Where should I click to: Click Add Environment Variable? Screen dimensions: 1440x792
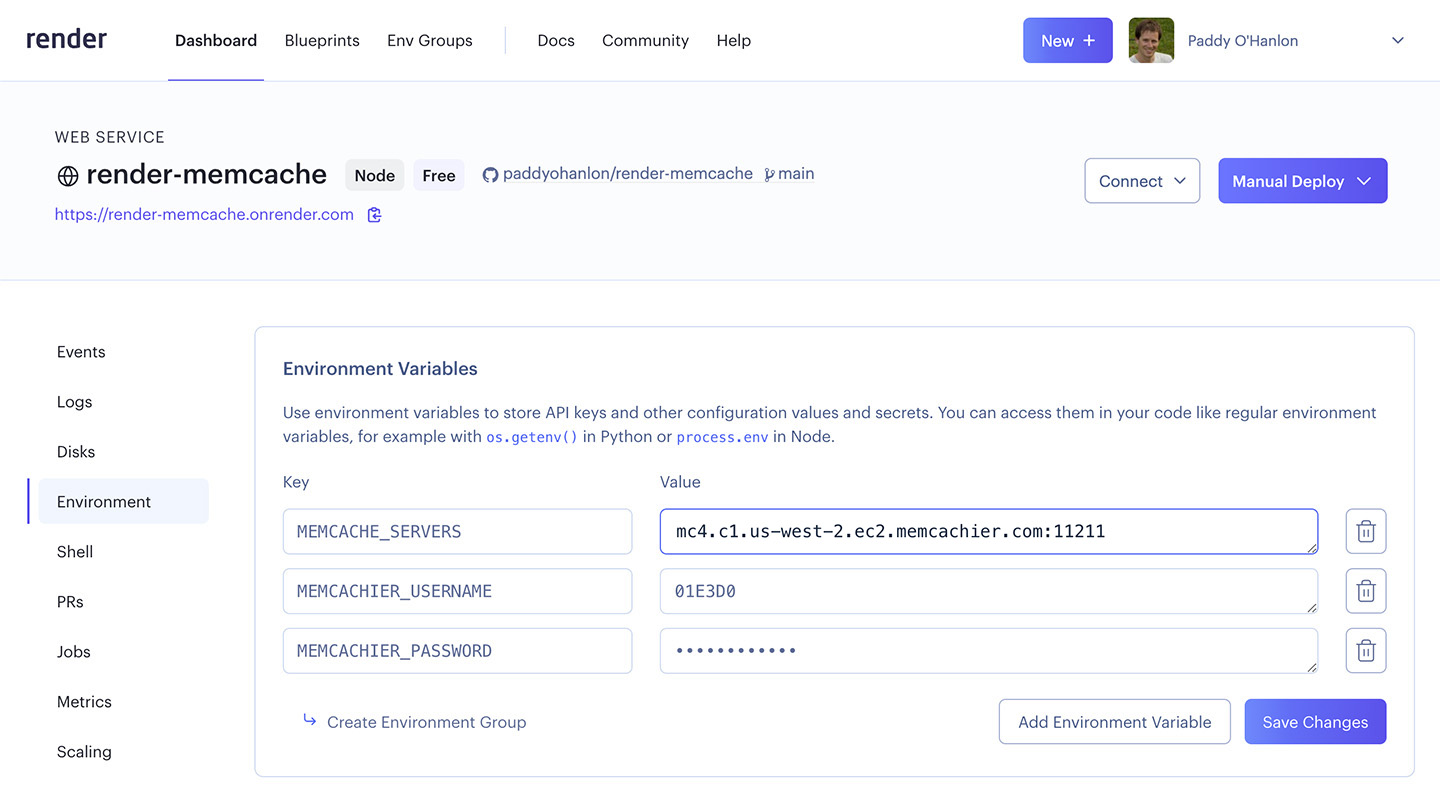click(x=1115, y=722)
